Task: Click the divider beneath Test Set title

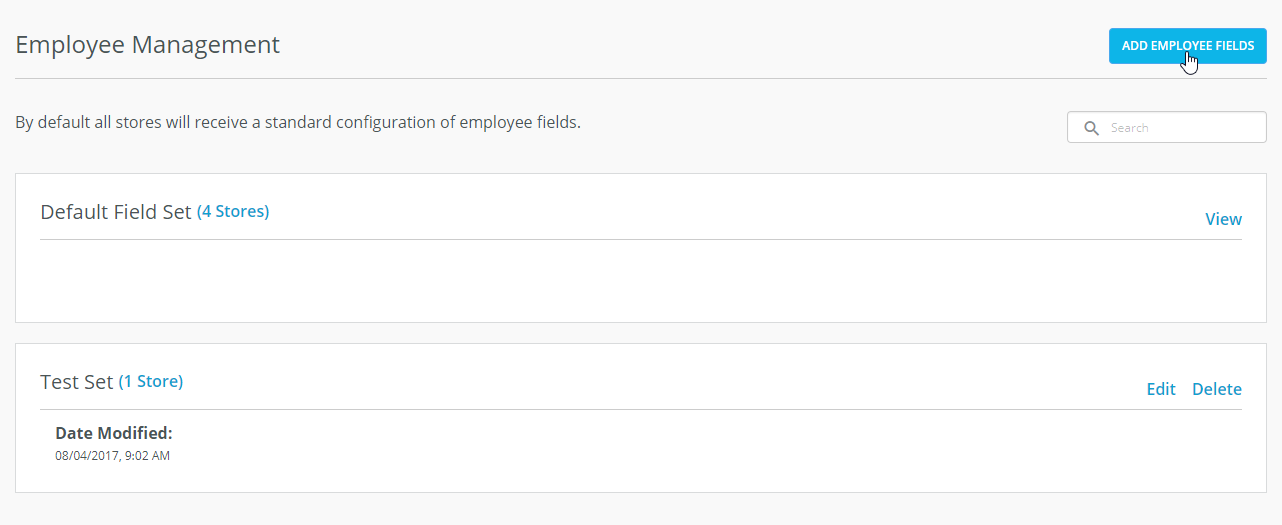Action: click(x=640, y=409)
